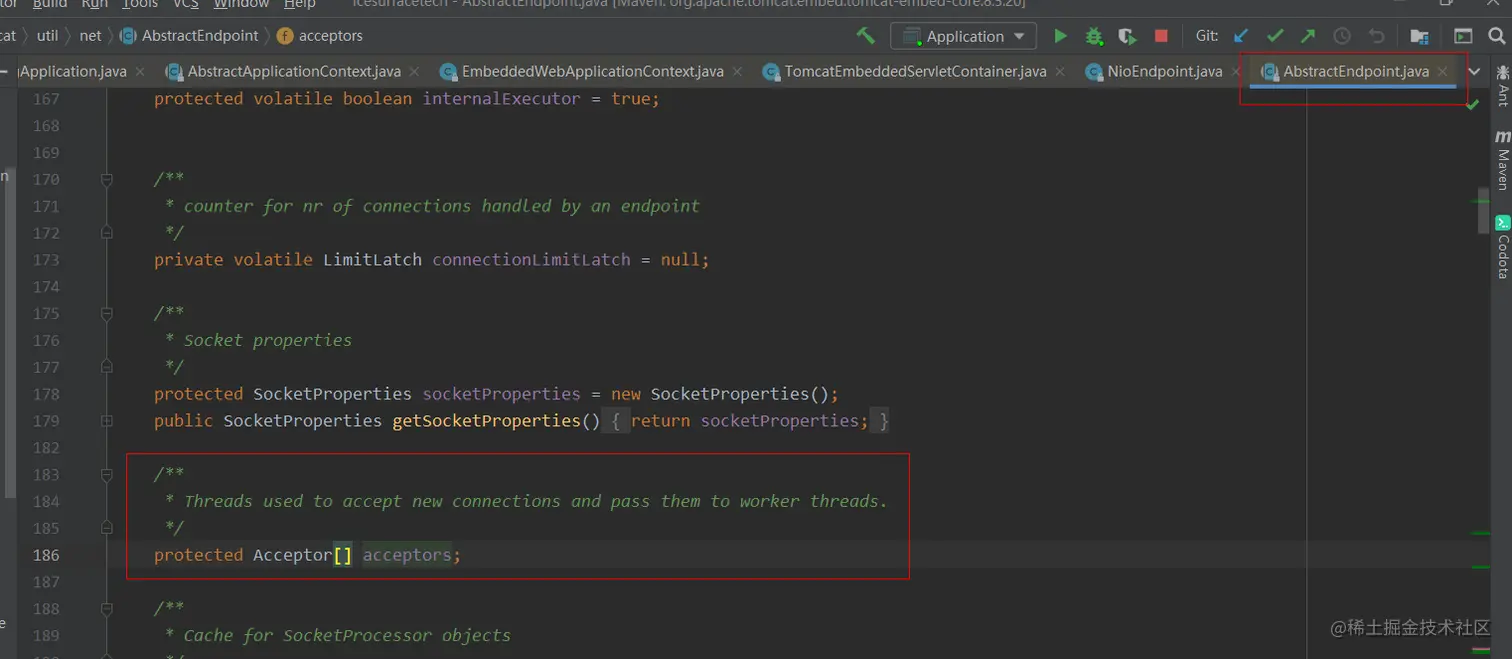Screen dimensions: 1512x659
Task: Push commits with green Git arrow
Action: [1308, 36]
